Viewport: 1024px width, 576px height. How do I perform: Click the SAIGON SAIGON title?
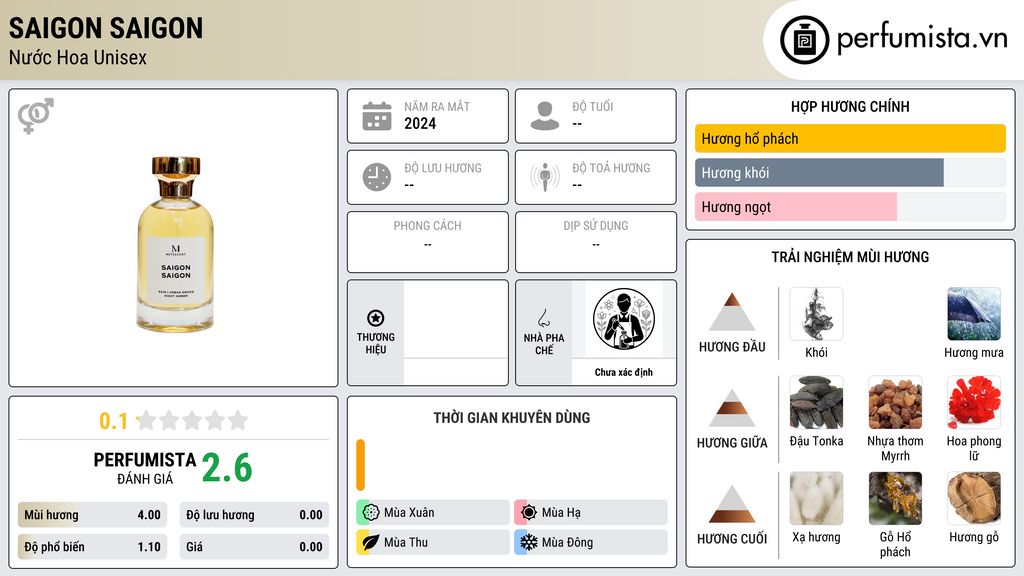[x=106, y=28]
